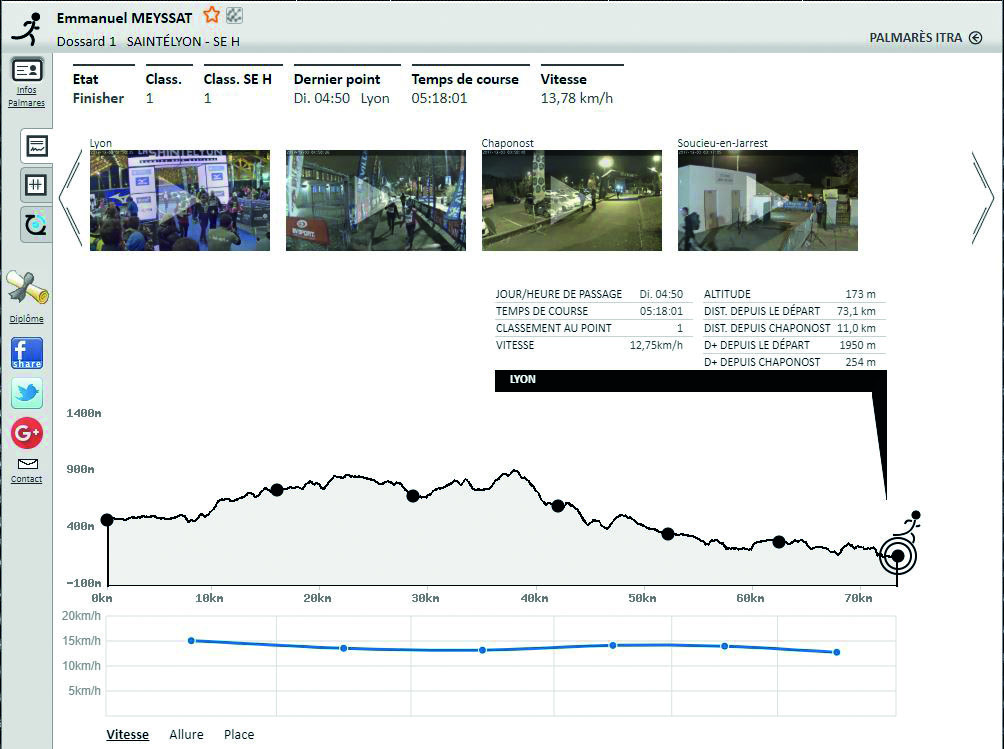1004x749 pixels.
Task: Open the Soucieu-en-Jarrest checkpoint photo
Action: pos(767,200)
